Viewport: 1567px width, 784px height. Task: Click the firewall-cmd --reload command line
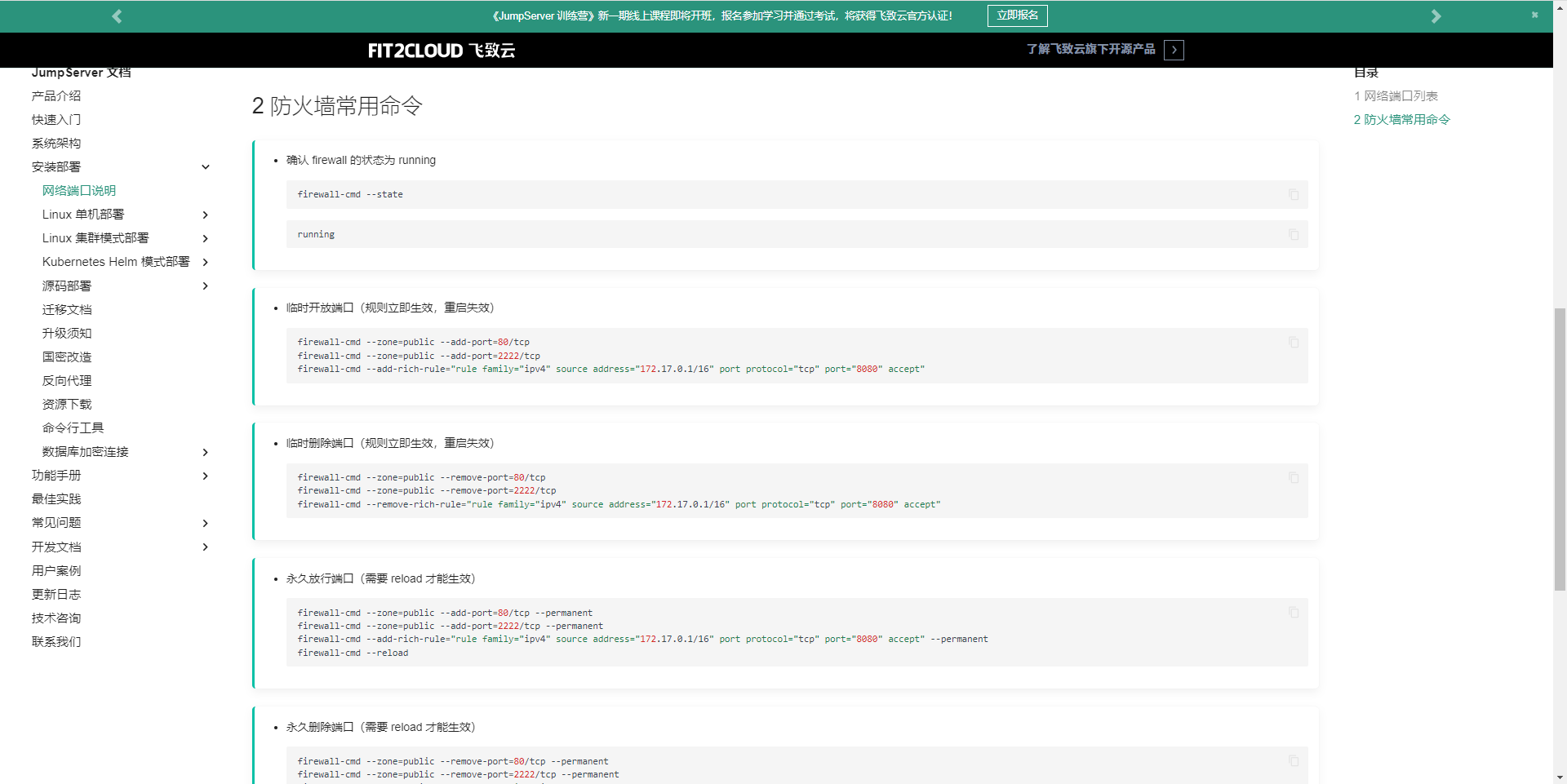pos(353,653)
